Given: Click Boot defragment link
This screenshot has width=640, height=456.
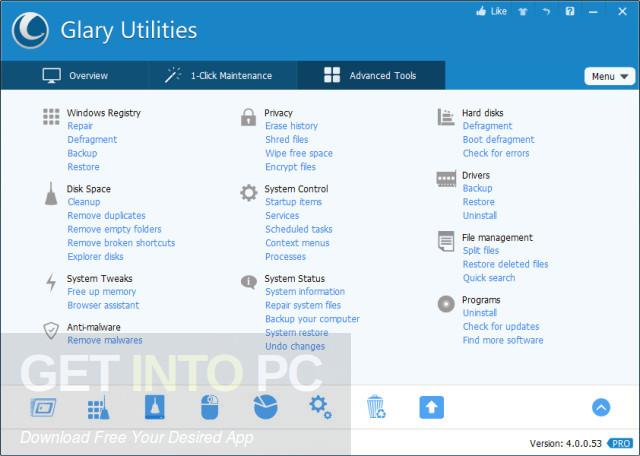Looking at the screenshot, I should pyautogui.click(x=498, y=140).
